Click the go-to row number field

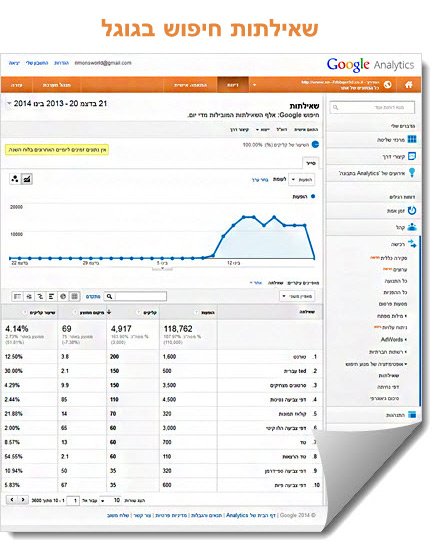(73, 501)
